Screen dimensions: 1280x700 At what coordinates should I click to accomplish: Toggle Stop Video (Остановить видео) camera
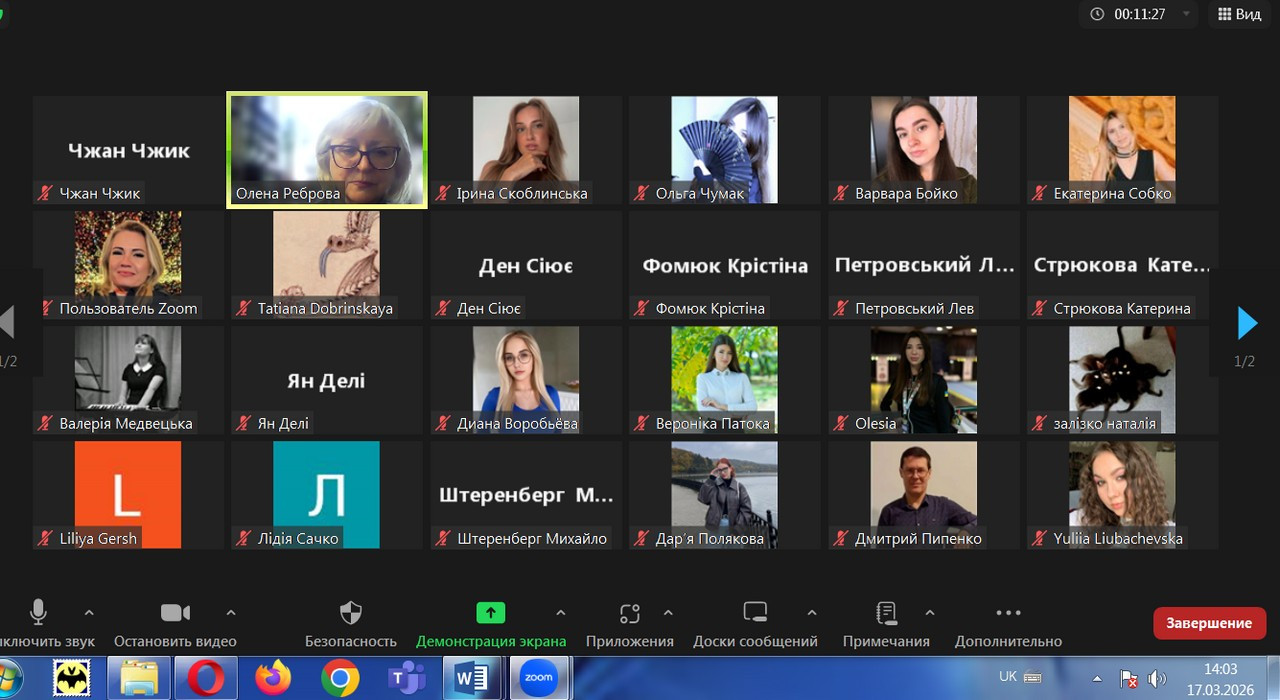[x=175, y=613]
